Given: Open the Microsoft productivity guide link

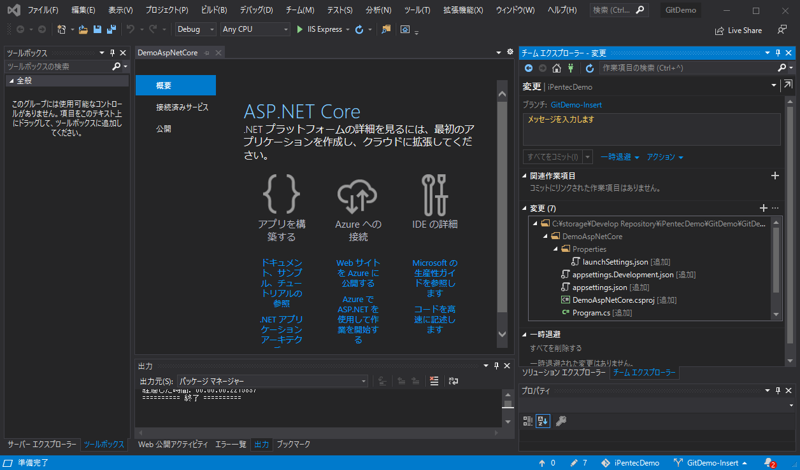Looking at the screenshot, I should click(x=435, y=278).
